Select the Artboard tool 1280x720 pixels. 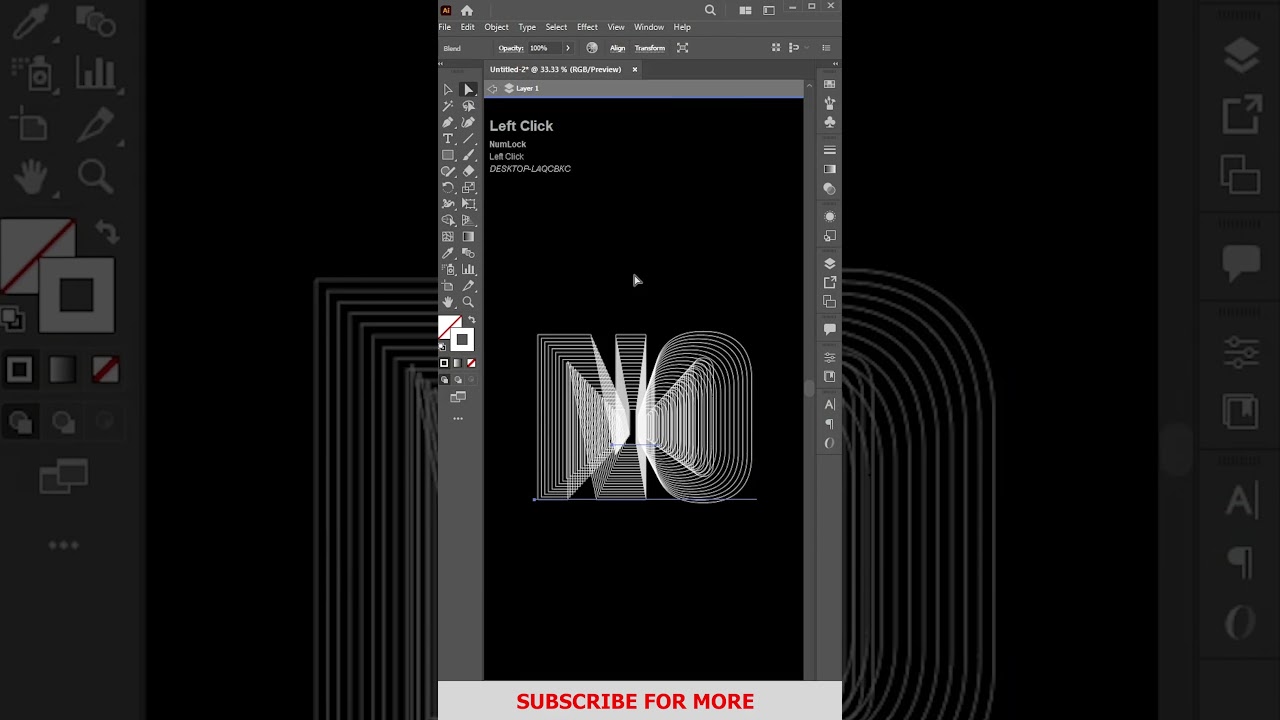[x=448, y=286]
